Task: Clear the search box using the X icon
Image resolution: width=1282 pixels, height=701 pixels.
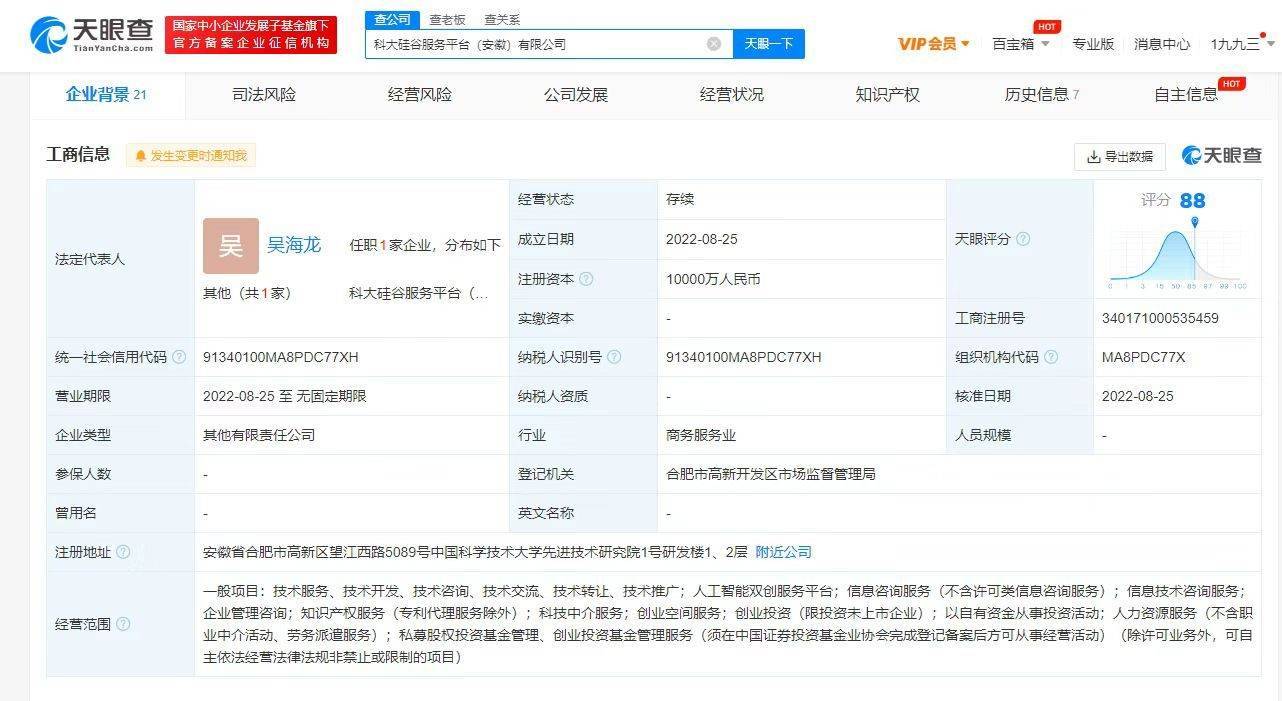Action: [713, 43]
